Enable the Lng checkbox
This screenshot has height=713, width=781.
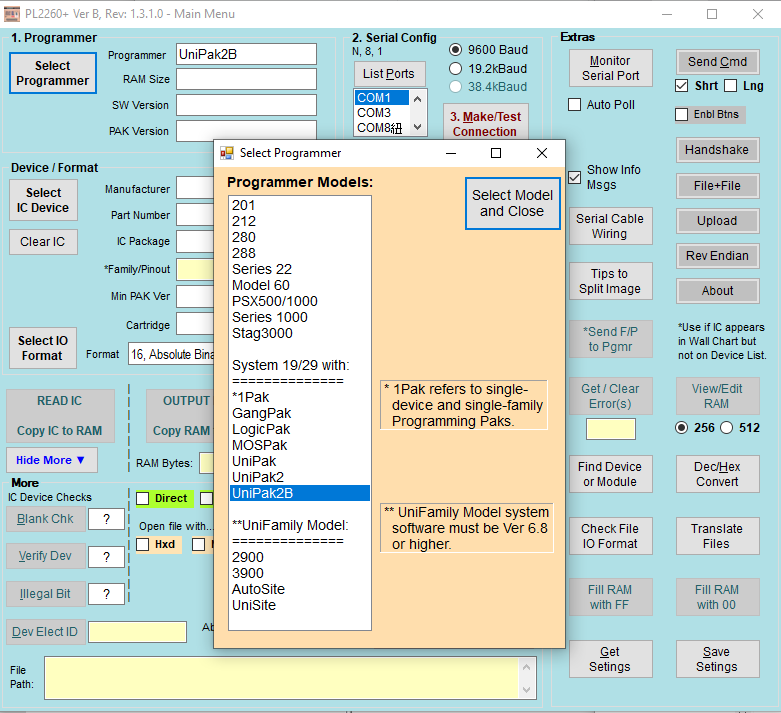pos(731,86)
